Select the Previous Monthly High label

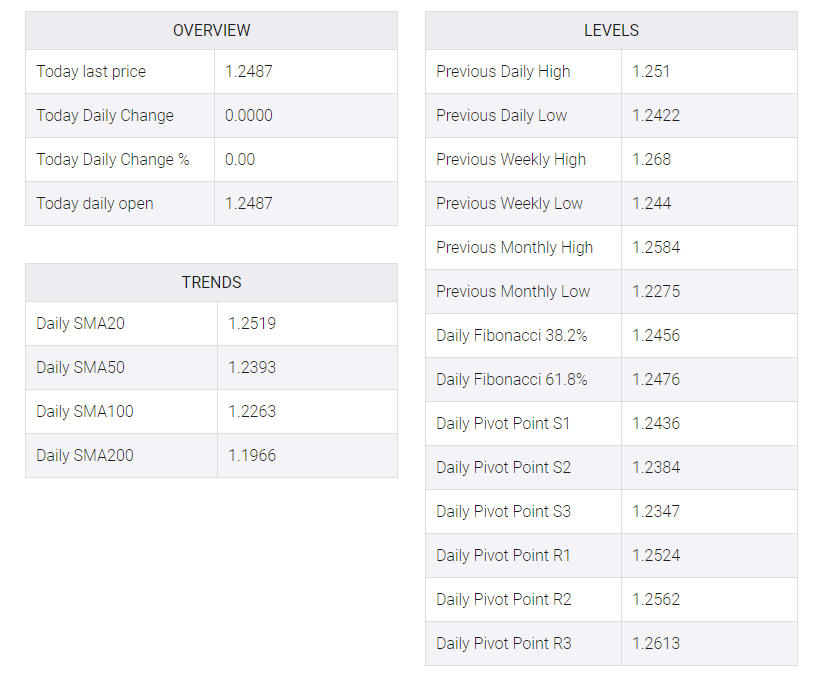coord(514,247)
